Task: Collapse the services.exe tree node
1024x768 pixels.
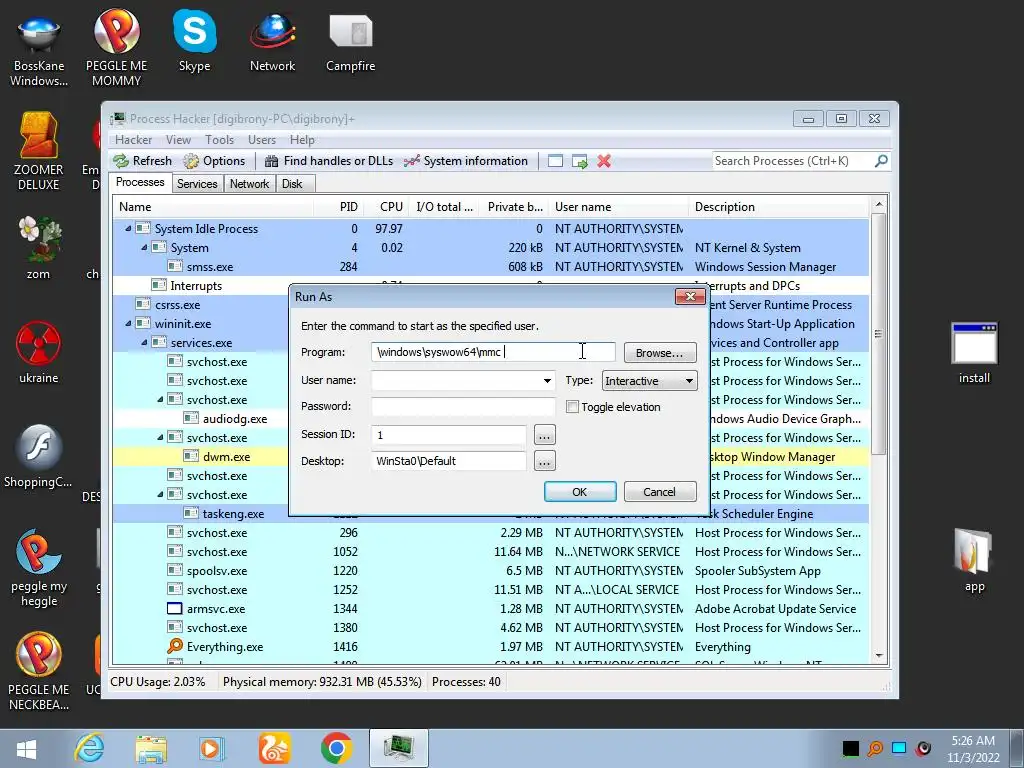Action: pyautogui.click(x=144, y=342)
